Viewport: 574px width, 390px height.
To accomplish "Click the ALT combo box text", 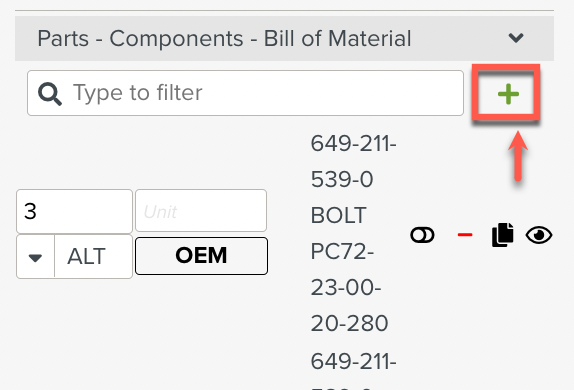I will point(86,256).
